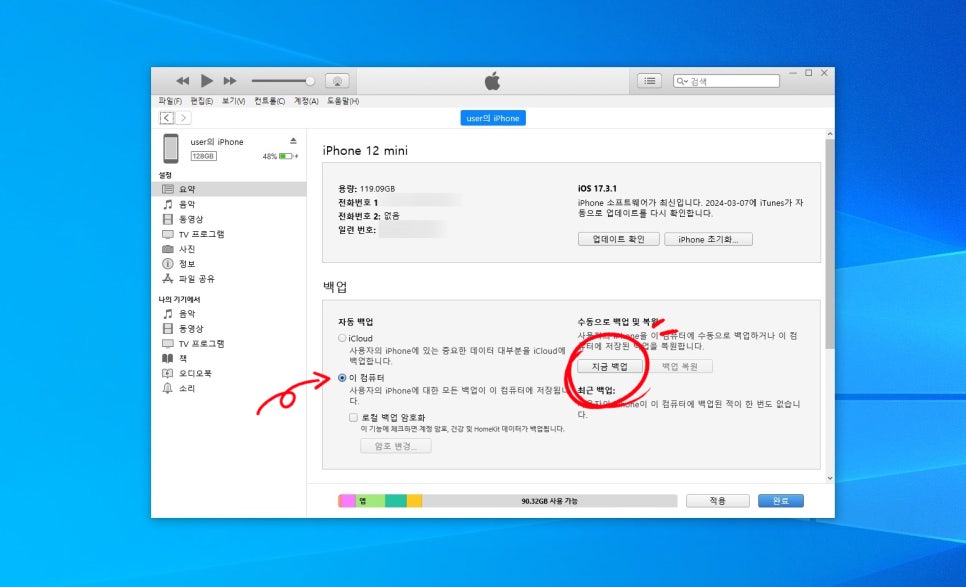Viewport: 966px width, 587px height.
Task: Click the vertical scrollbar thumb
Action: pyautogui.click(x=830, y=244)
